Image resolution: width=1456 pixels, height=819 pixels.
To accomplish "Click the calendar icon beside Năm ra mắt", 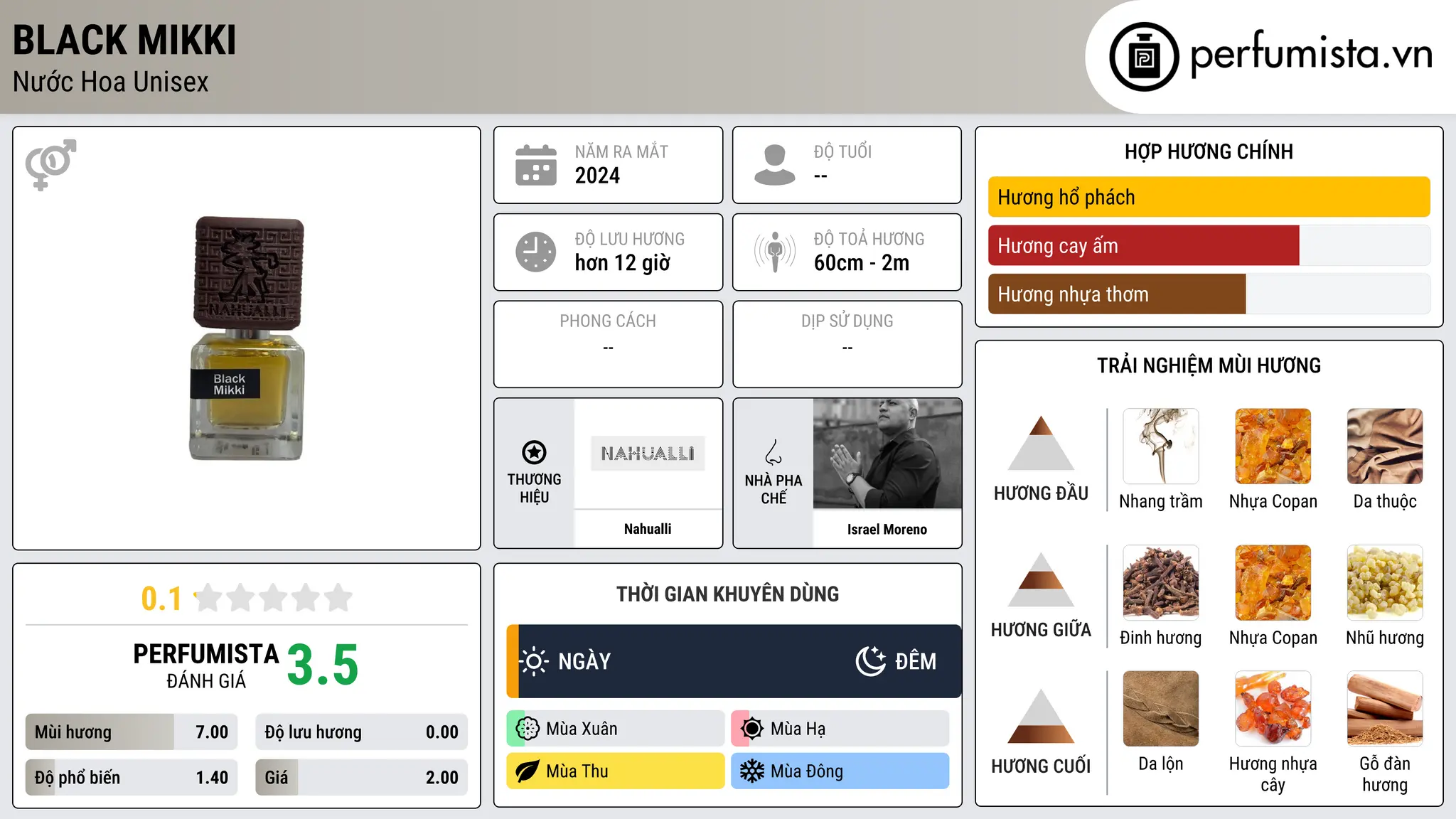I will point(536,165).
